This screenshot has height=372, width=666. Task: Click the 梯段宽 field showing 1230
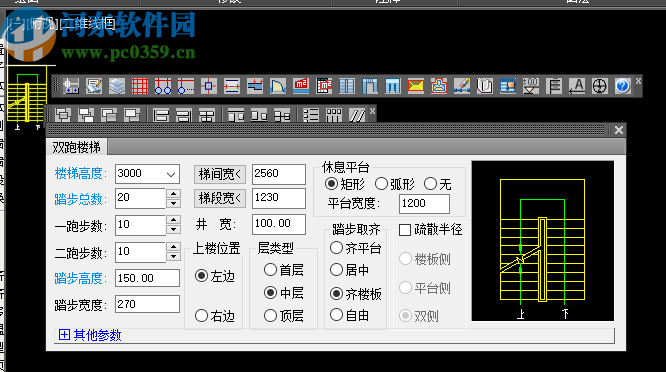tap(279, 198)
